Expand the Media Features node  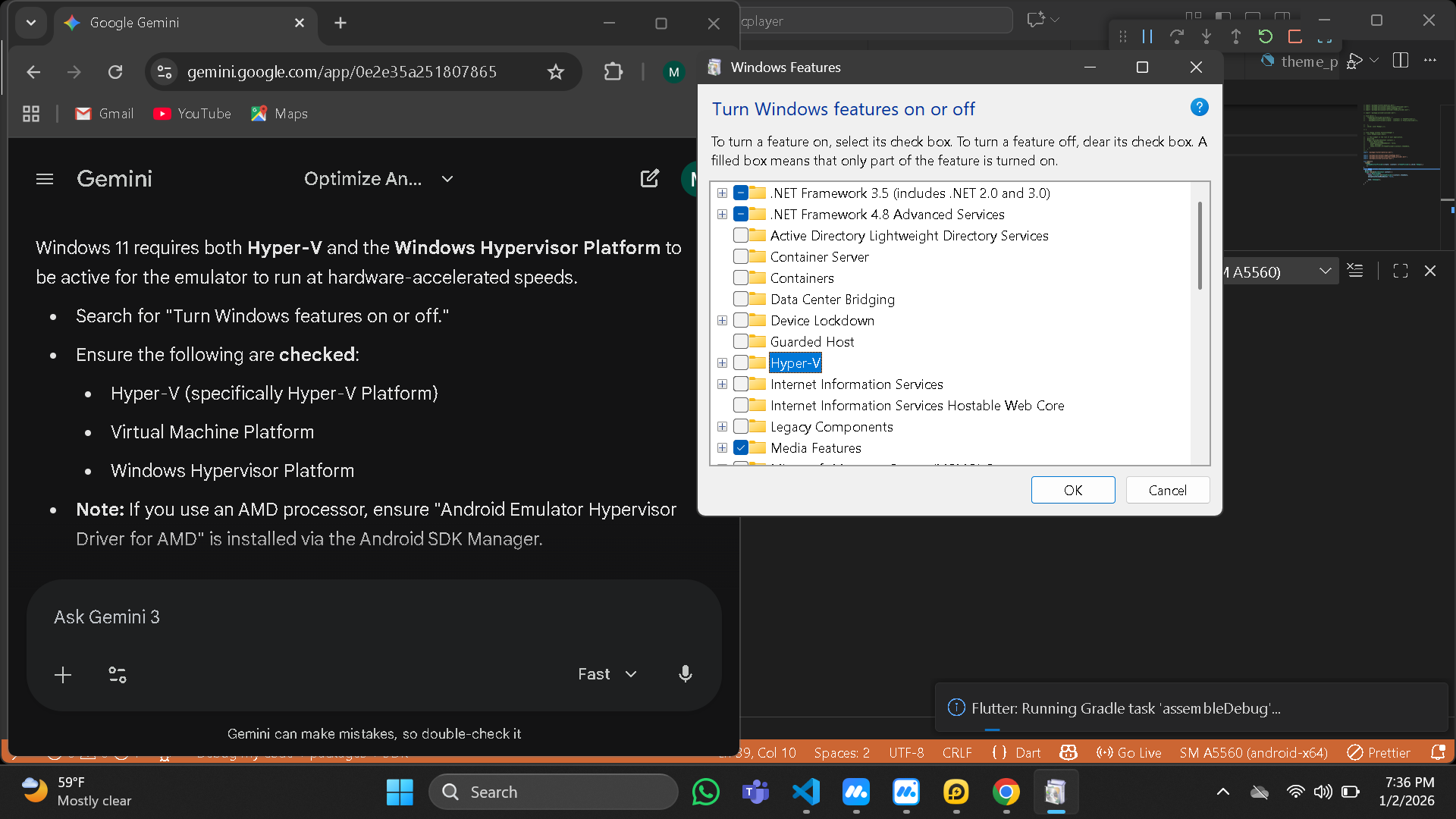(723, 448)
